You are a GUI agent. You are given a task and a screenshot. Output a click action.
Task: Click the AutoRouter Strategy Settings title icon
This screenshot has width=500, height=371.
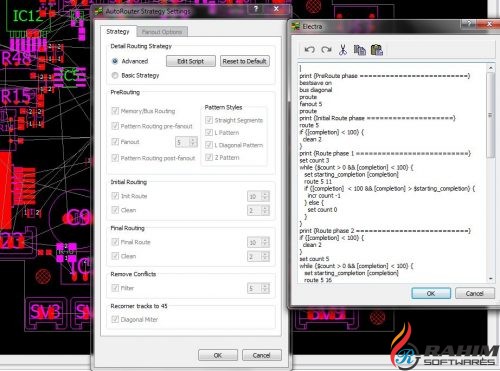coord(98,12)
